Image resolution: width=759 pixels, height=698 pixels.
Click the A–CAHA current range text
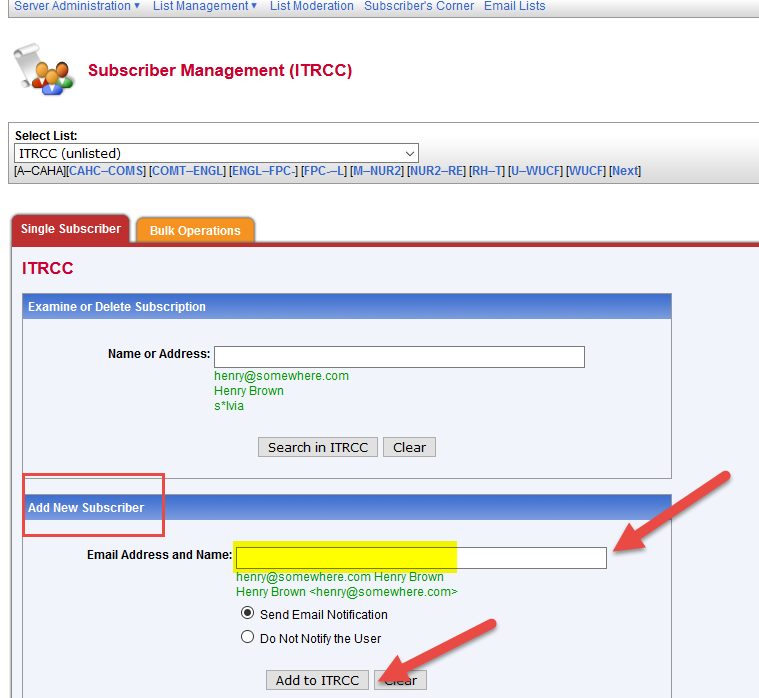pos(40,171)
